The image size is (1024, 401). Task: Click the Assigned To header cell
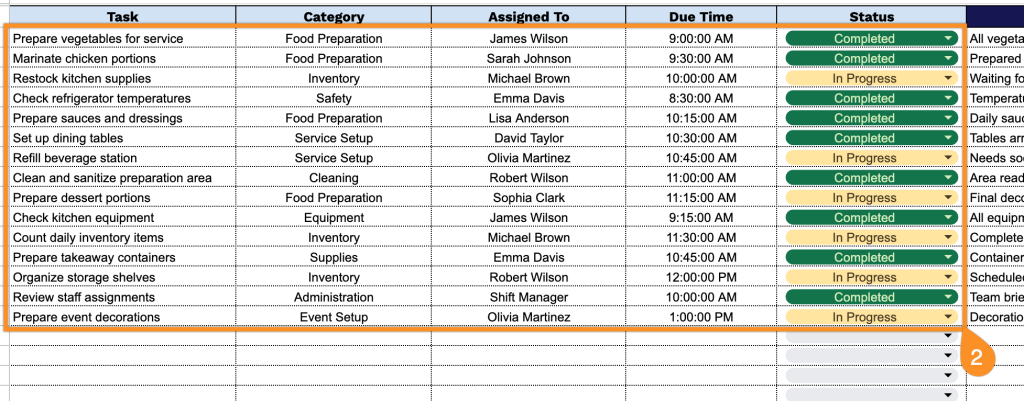click(528, 16)
